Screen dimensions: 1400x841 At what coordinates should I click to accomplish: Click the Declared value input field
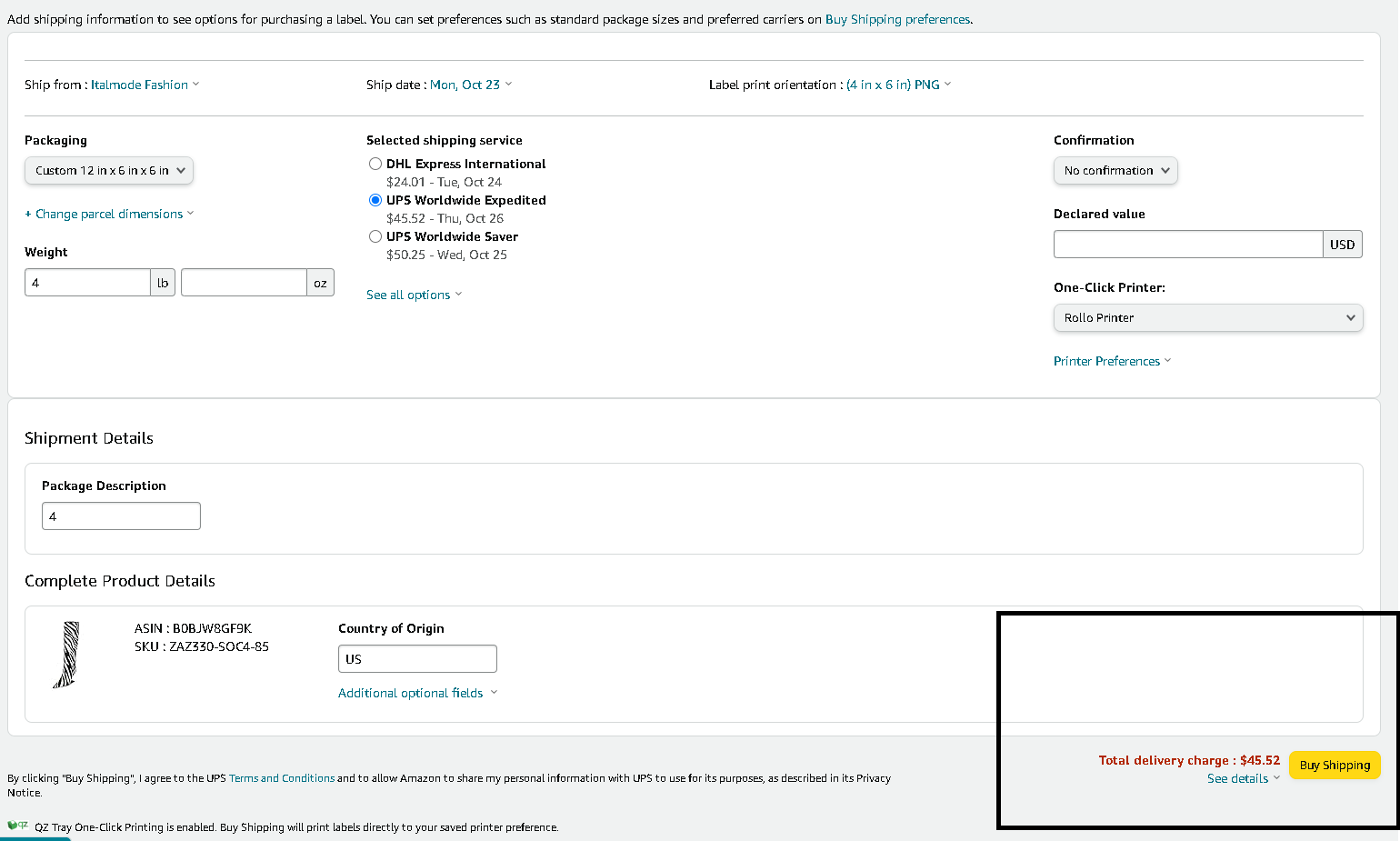tap(1188, 244)
